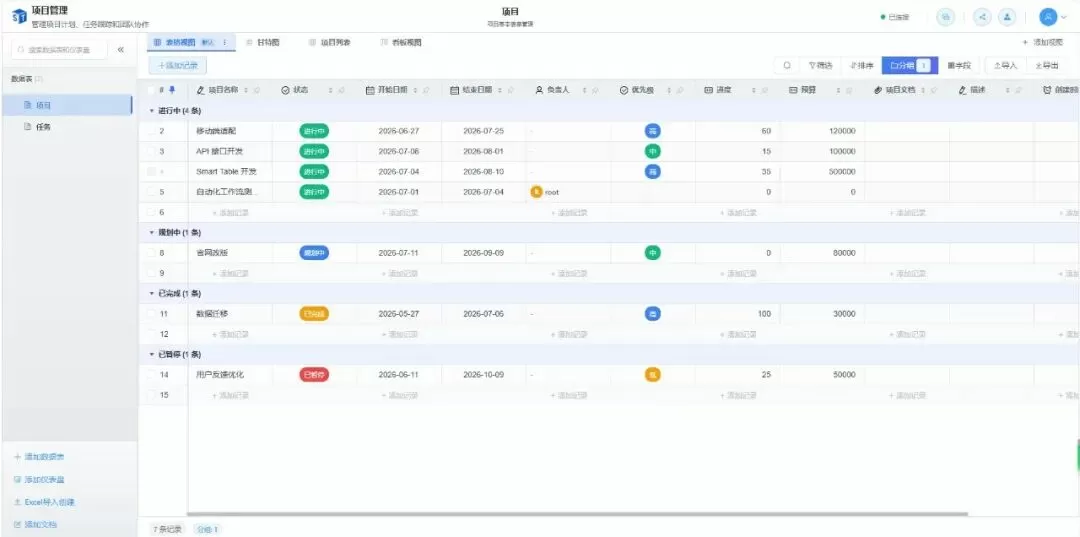Screen dimensions: 1080x537
Task: Click pin icon in 结束日期 column header
Action: 511,90
